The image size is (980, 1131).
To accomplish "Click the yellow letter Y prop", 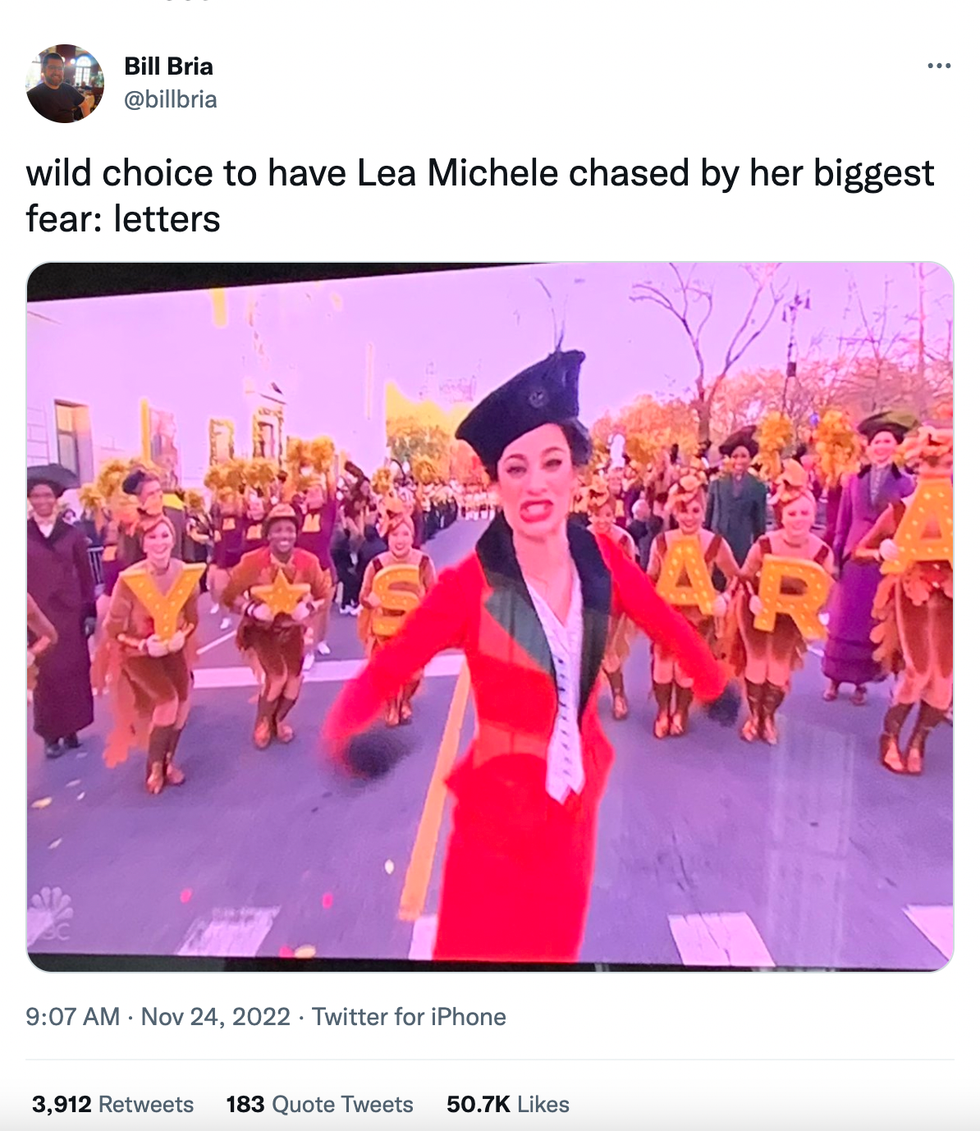I will tap(164, 600).
